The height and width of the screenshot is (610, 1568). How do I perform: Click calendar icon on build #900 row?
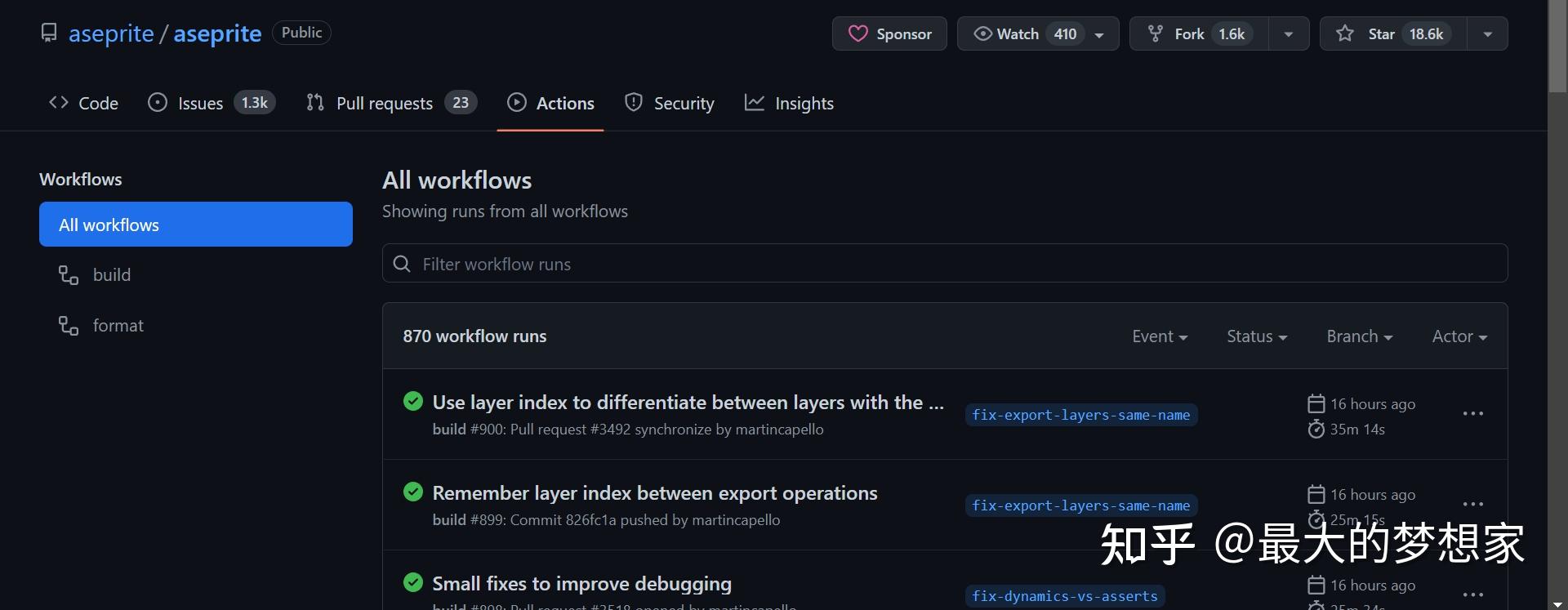coord(1316,403)
